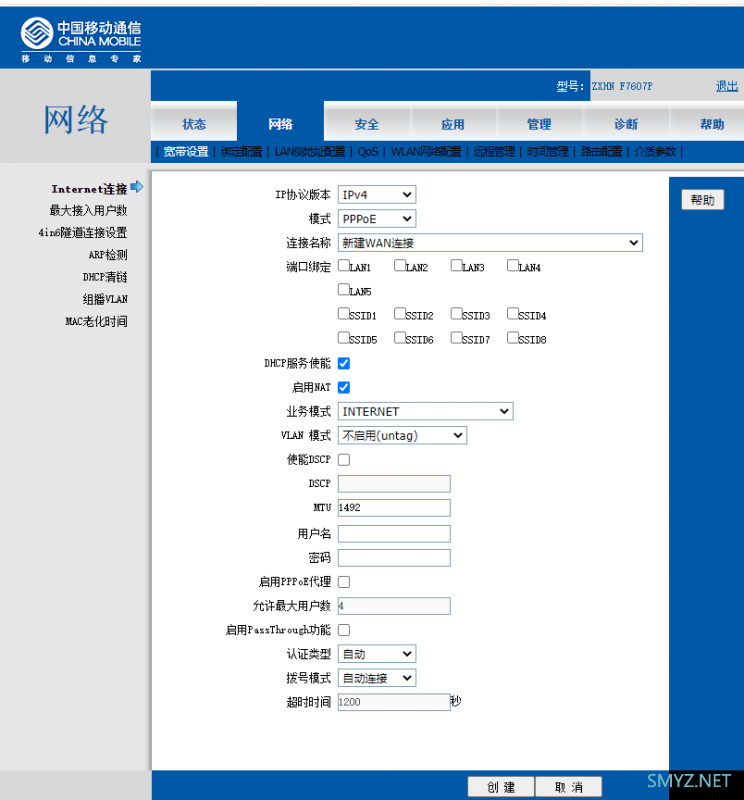Open the 绑定配置 submenu

(x=241, y=152)
